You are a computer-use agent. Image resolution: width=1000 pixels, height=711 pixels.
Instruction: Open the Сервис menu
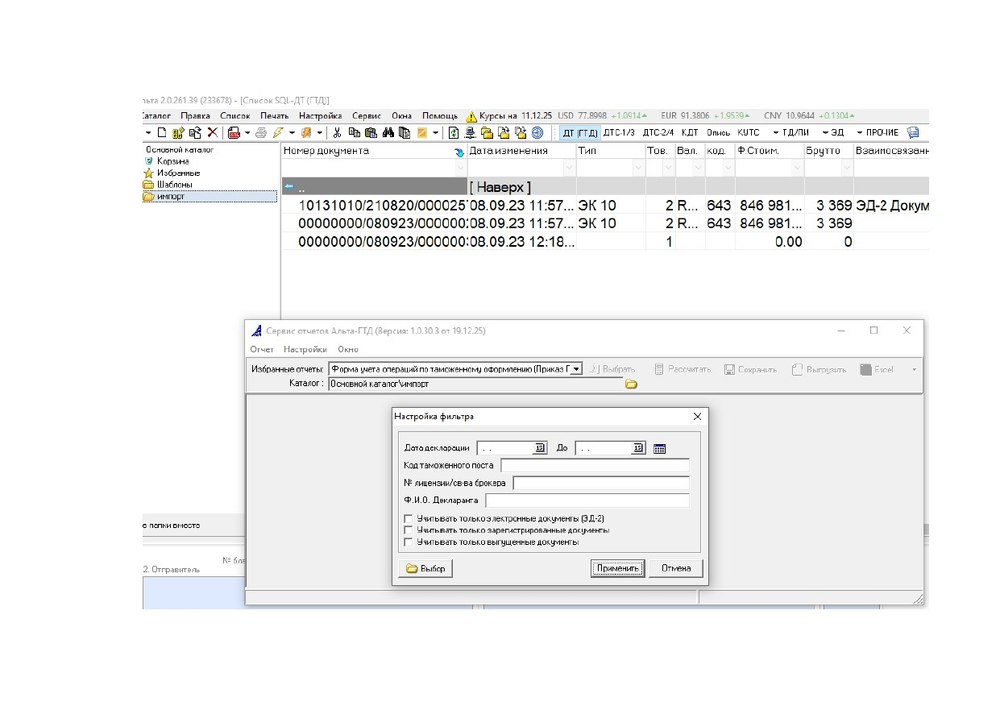click(x=366, y=116)
